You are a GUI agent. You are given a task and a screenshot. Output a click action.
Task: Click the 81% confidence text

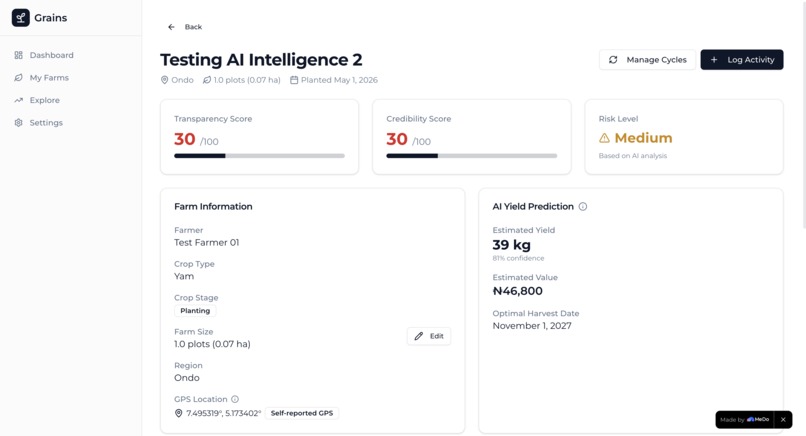click(518, 259)
